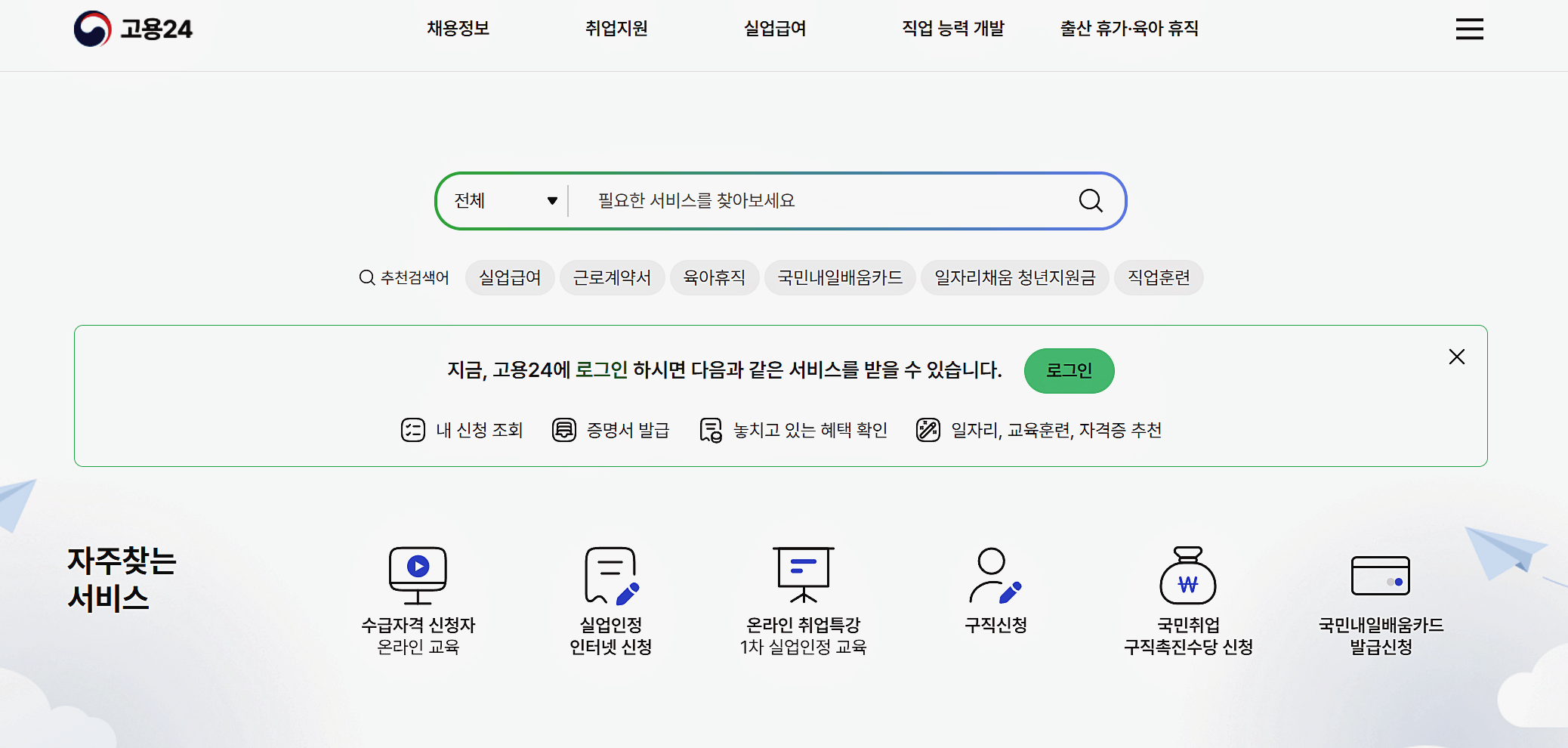Click the 육아휴직 recommended search tag
This screenshot has height=748, width=1568.
(x=715, y=277)
